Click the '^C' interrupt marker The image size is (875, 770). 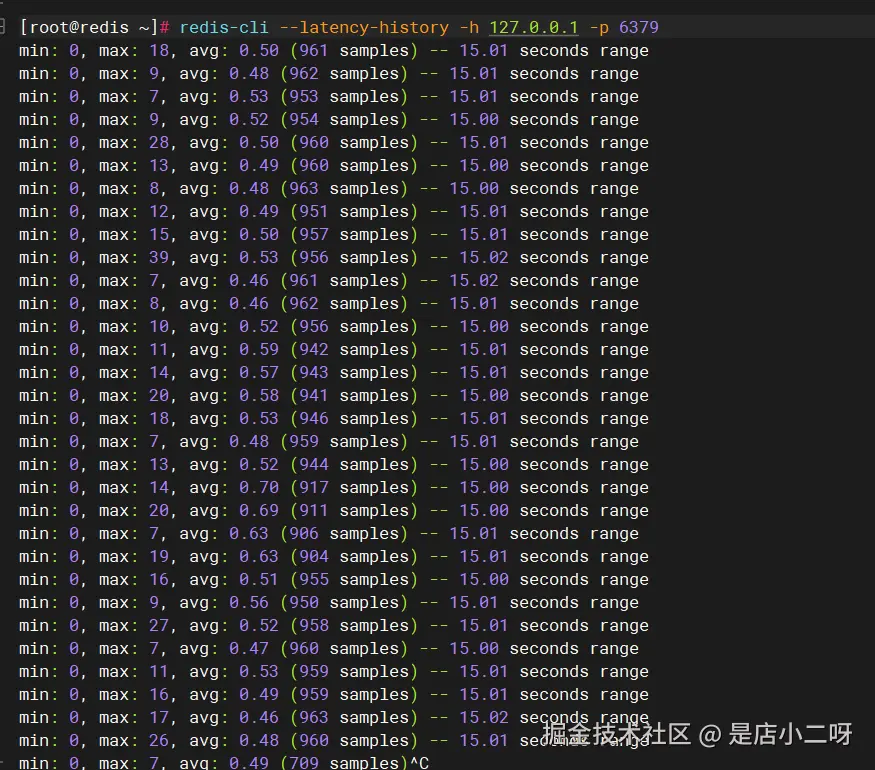point(420,763)
